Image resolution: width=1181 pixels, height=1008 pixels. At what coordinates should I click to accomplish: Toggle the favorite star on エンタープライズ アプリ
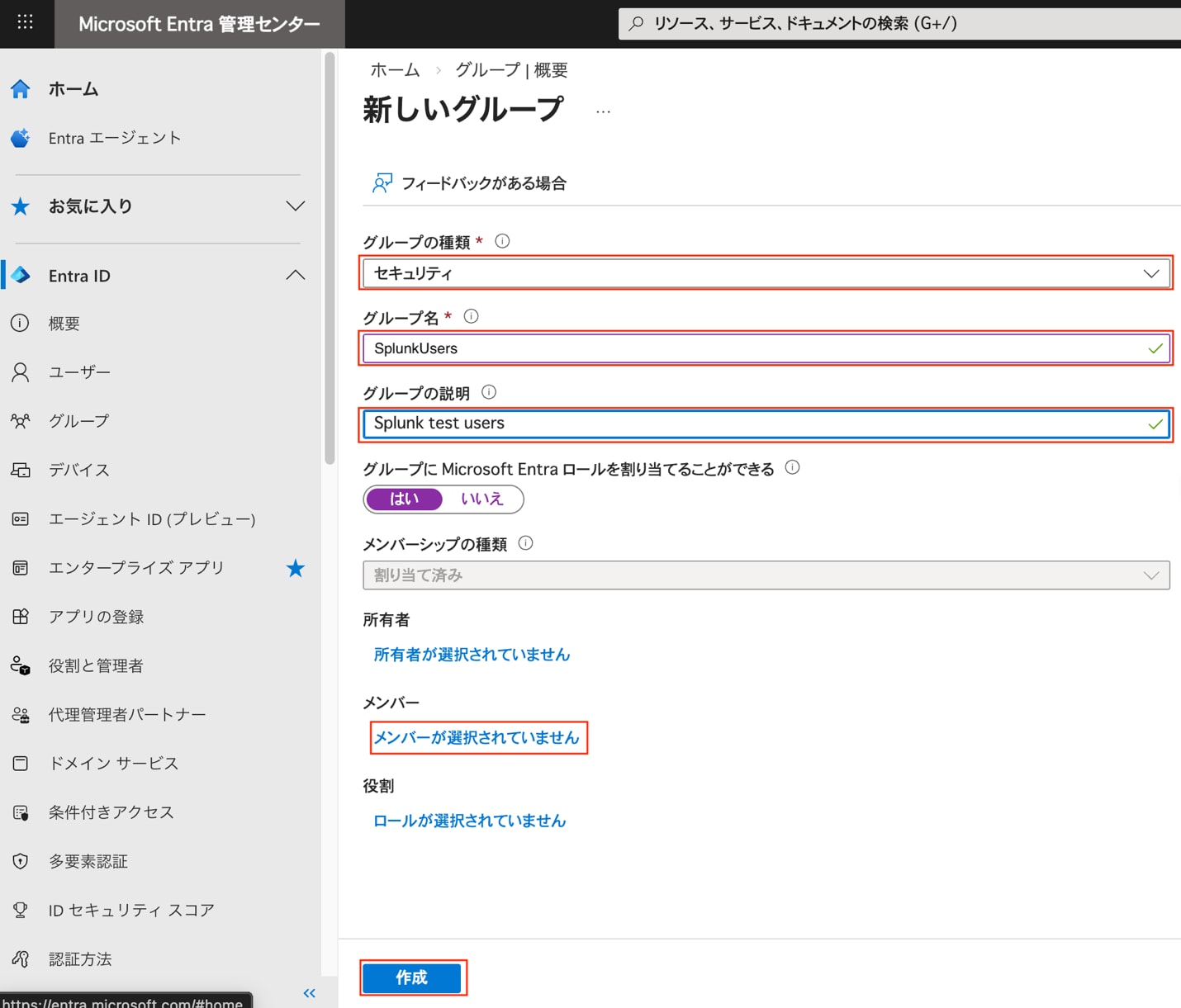click(x=295, y=567)
